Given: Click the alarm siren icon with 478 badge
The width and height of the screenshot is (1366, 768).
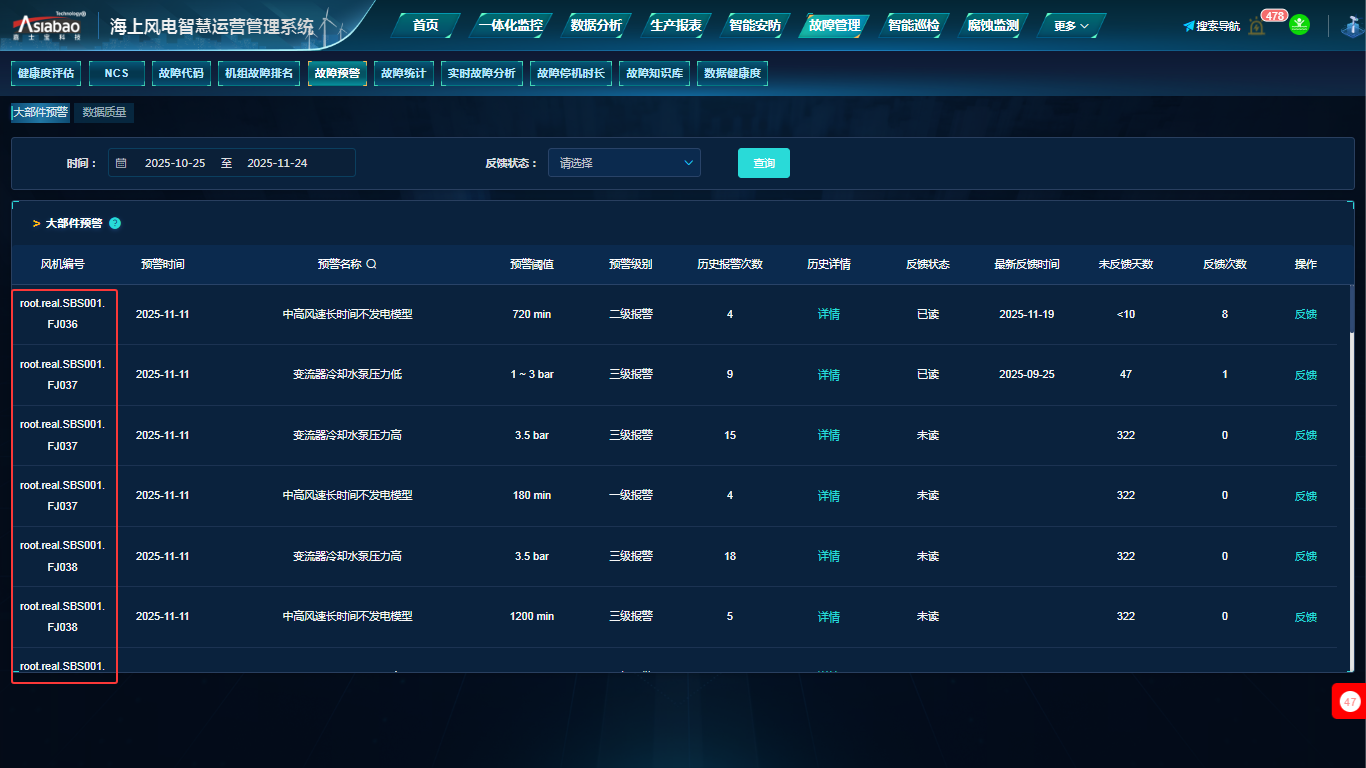Looking at the screenshot, I should point(1257,26).
